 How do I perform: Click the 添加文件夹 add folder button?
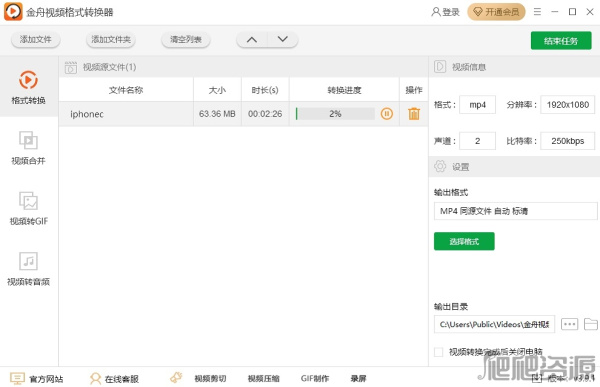(x=111, y=39)
